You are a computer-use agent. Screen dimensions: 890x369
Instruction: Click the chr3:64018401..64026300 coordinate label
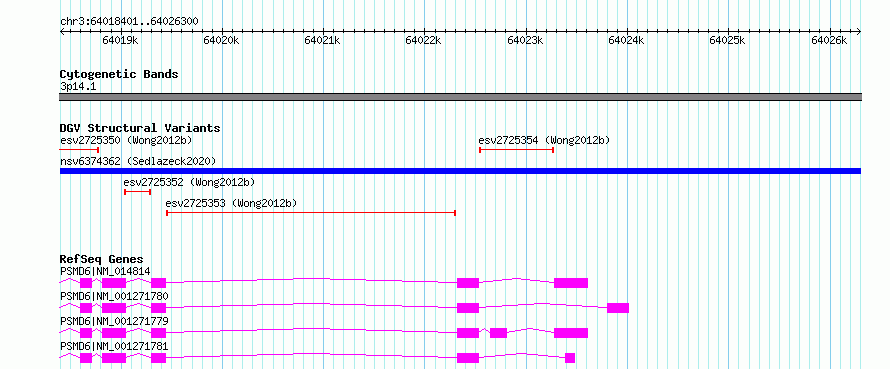point(129,21)
